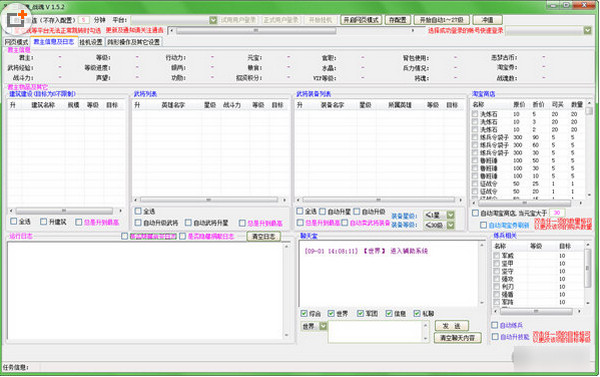Image resolution: width=600 pixels, height=377 pixels.
Task: Click the 试用用户登录 button
Action: pos(238,20)
